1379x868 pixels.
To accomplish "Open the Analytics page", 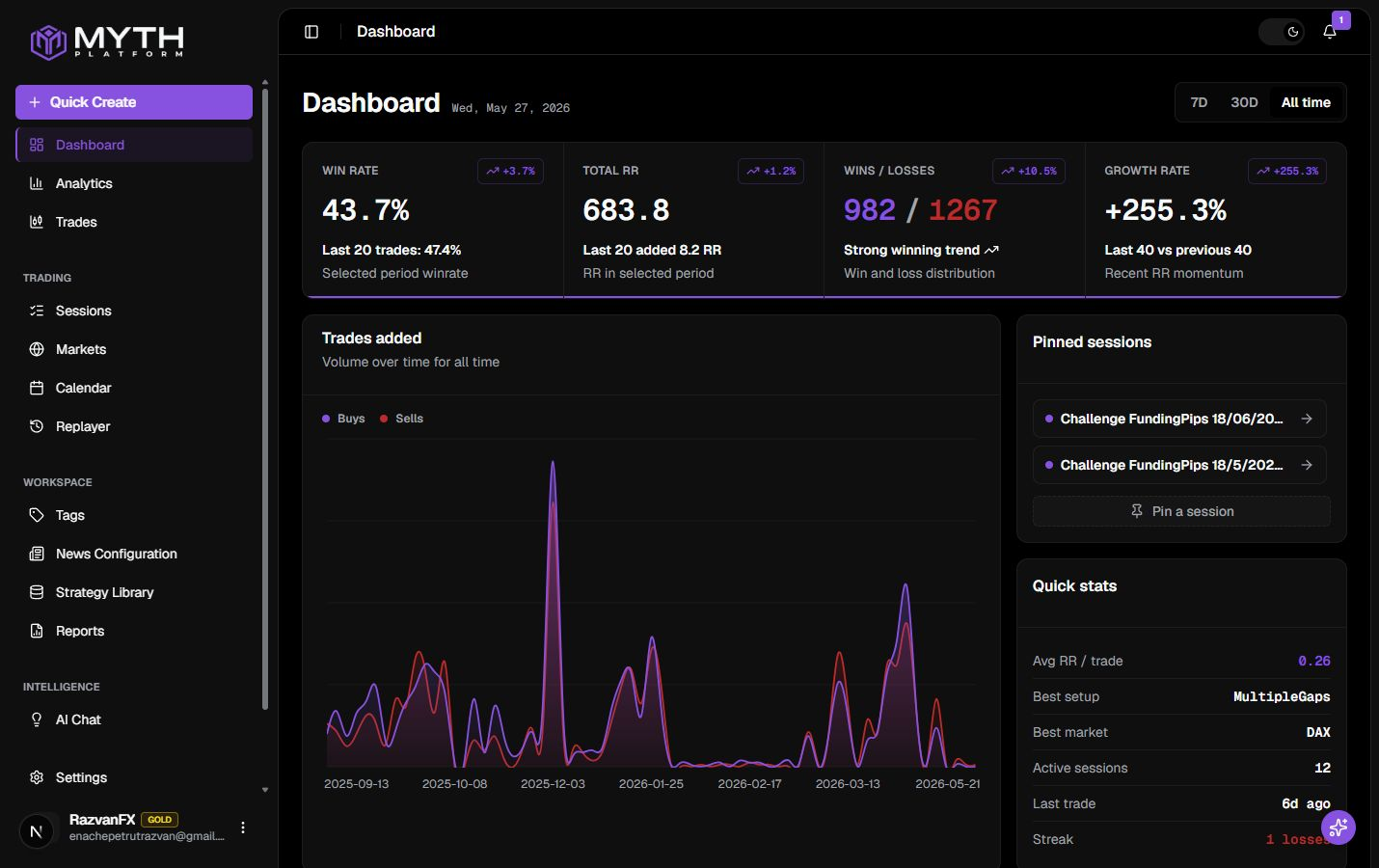I will pyautogui.click(x=134, y=183).
